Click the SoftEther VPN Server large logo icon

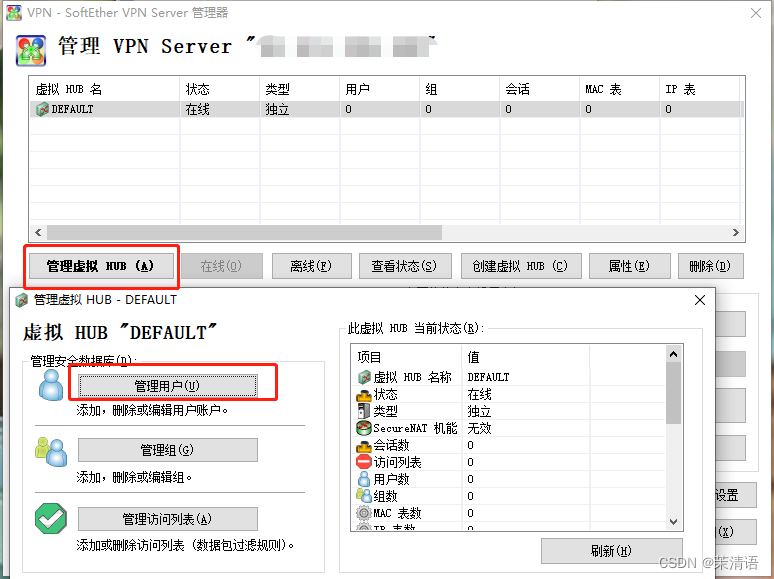pyautogui.click(x=31, y=51)
